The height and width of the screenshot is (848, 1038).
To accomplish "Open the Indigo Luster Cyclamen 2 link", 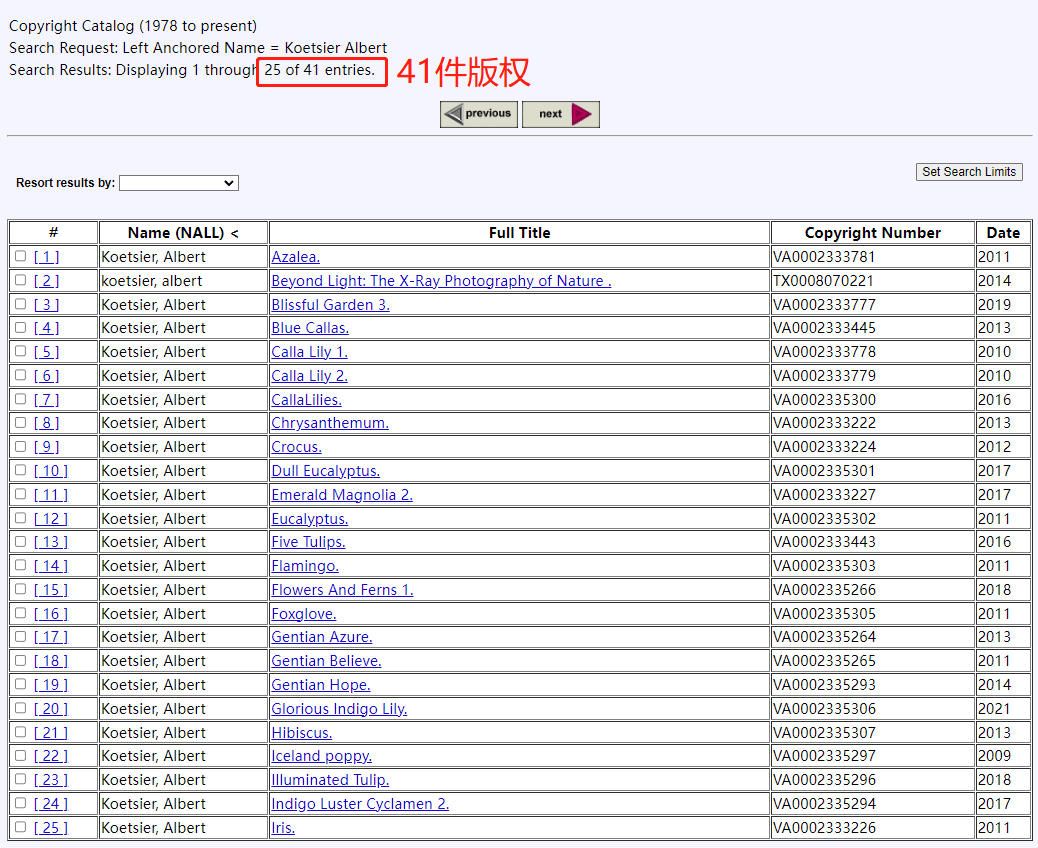I will tap(360, 804).
